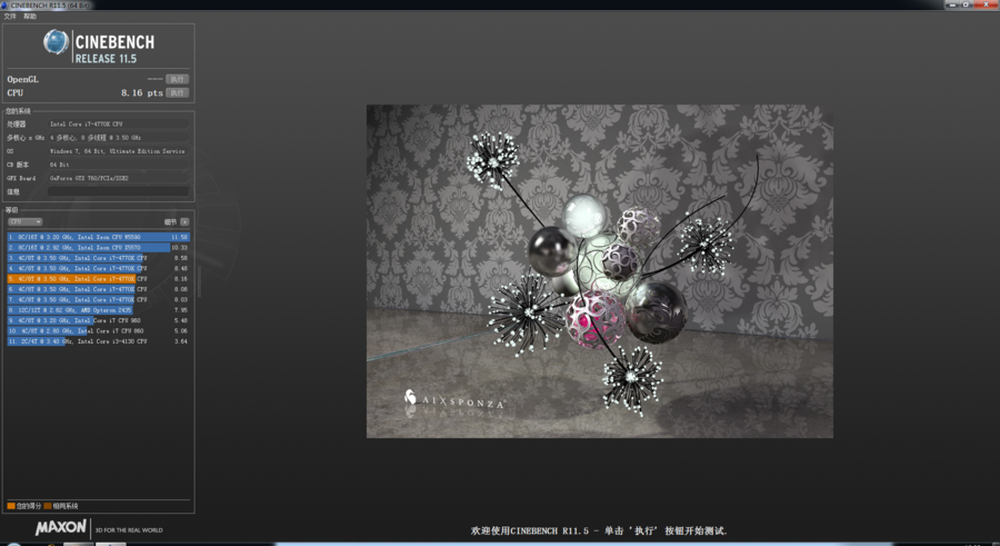This screenshot has height=546, width=1000.
Task: Click the cores field showing 3.50 GHz
Action: (x=118, y=137)
